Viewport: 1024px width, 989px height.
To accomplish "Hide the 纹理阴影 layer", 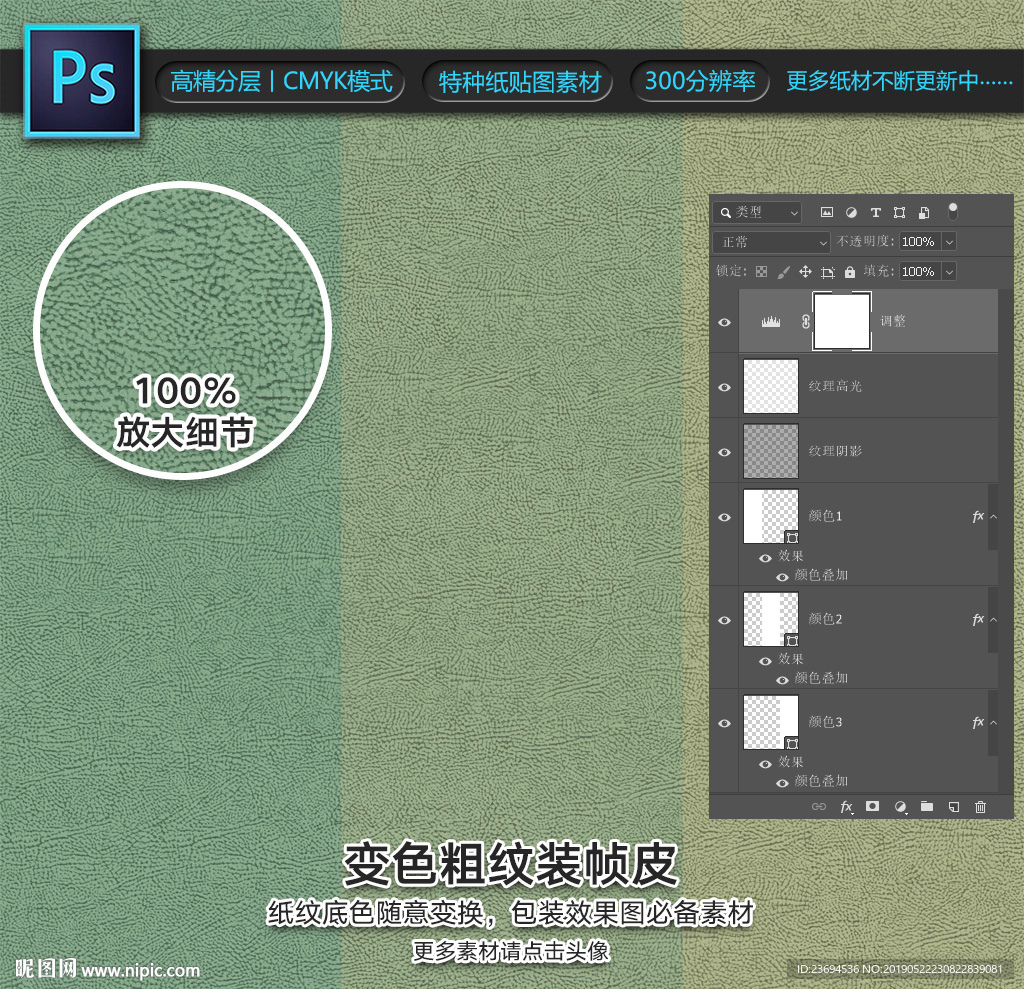I will click(x=724, y=452).
